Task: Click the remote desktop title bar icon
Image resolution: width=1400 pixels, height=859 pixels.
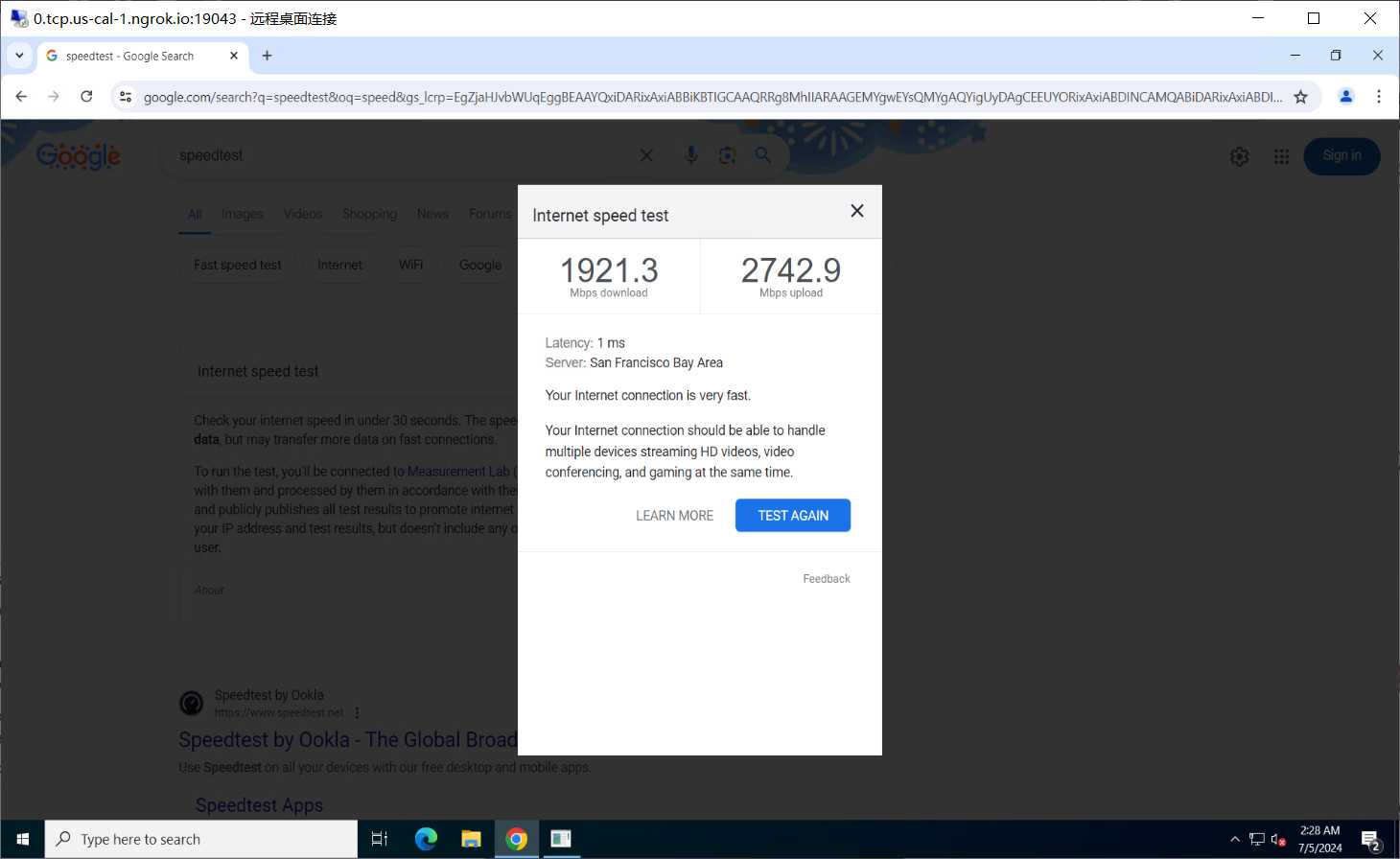Action: click(x=19, y=18)
